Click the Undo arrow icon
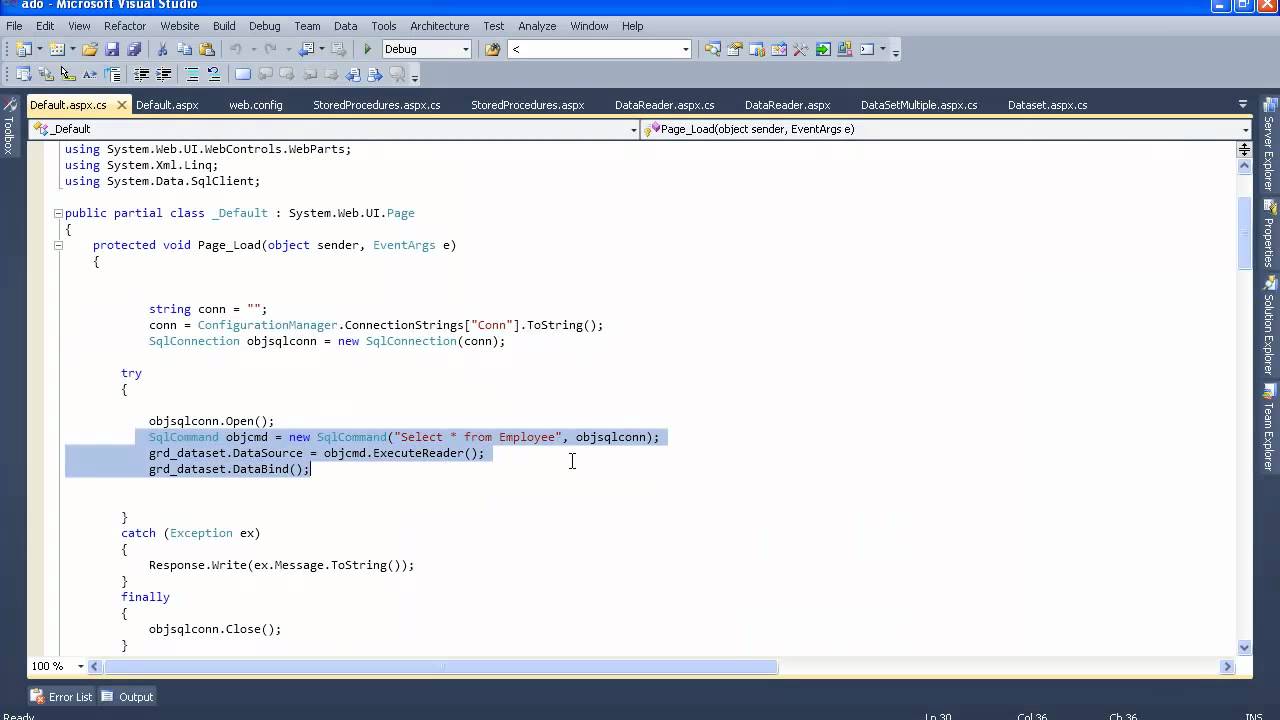This screenshot has width=1280, height=720. point(235,49)
